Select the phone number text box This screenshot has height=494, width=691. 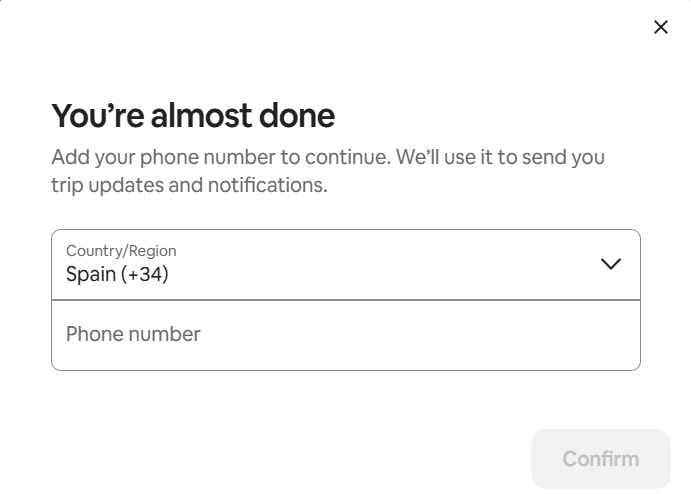[x=345, y=335]
